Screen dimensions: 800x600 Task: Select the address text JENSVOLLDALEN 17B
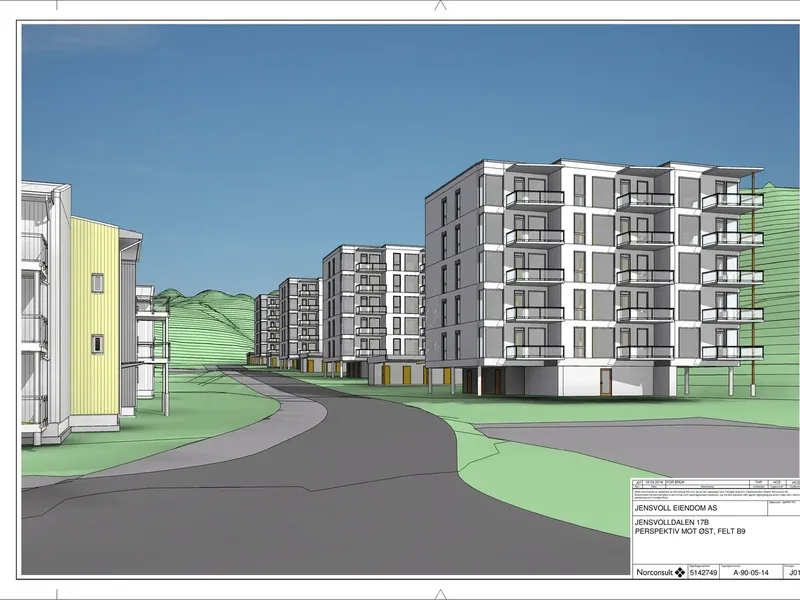point(671,522)
